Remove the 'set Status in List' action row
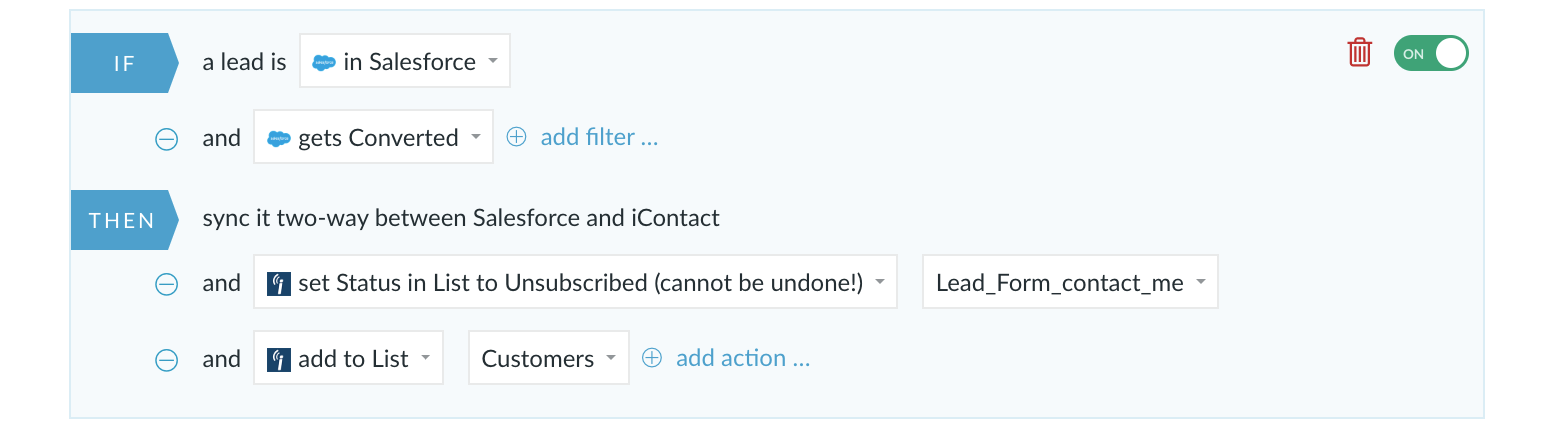The height and width of the screenshot is (432, 1557). tap(167, 284)
